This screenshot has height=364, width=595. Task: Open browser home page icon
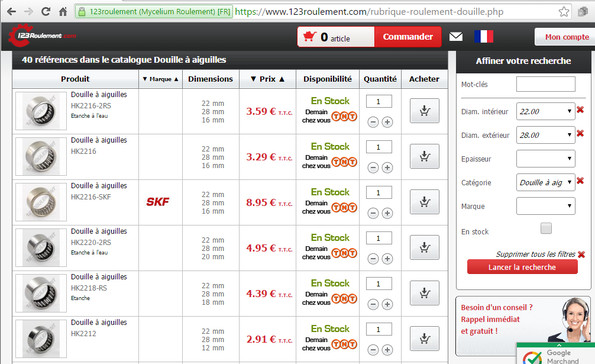tap(63, 12)
